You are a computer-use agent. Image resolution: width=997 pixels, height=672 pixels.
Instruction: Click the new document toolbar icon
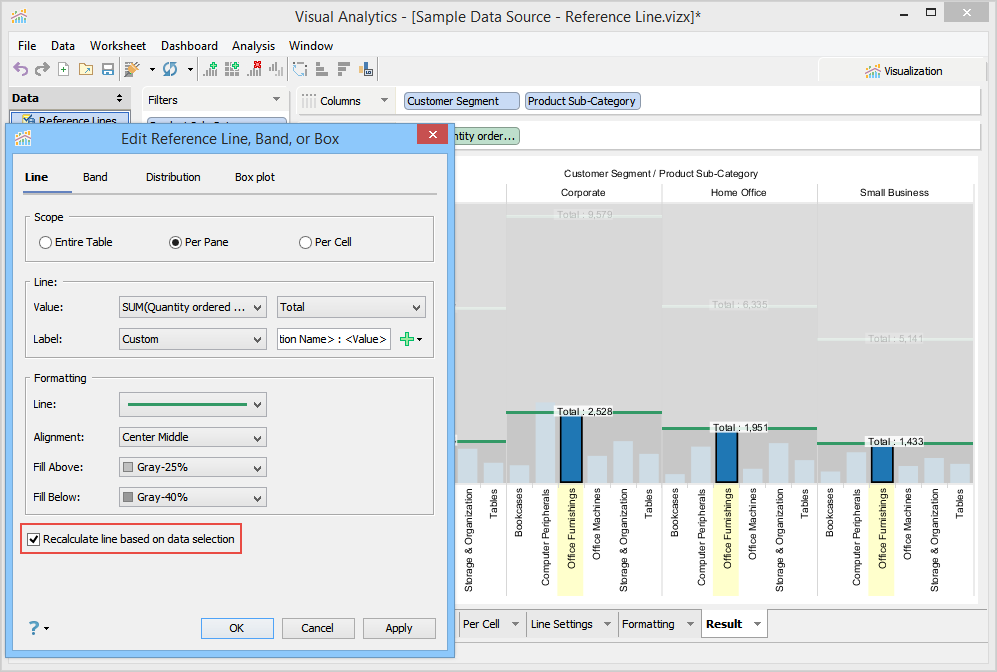[63, 69]
